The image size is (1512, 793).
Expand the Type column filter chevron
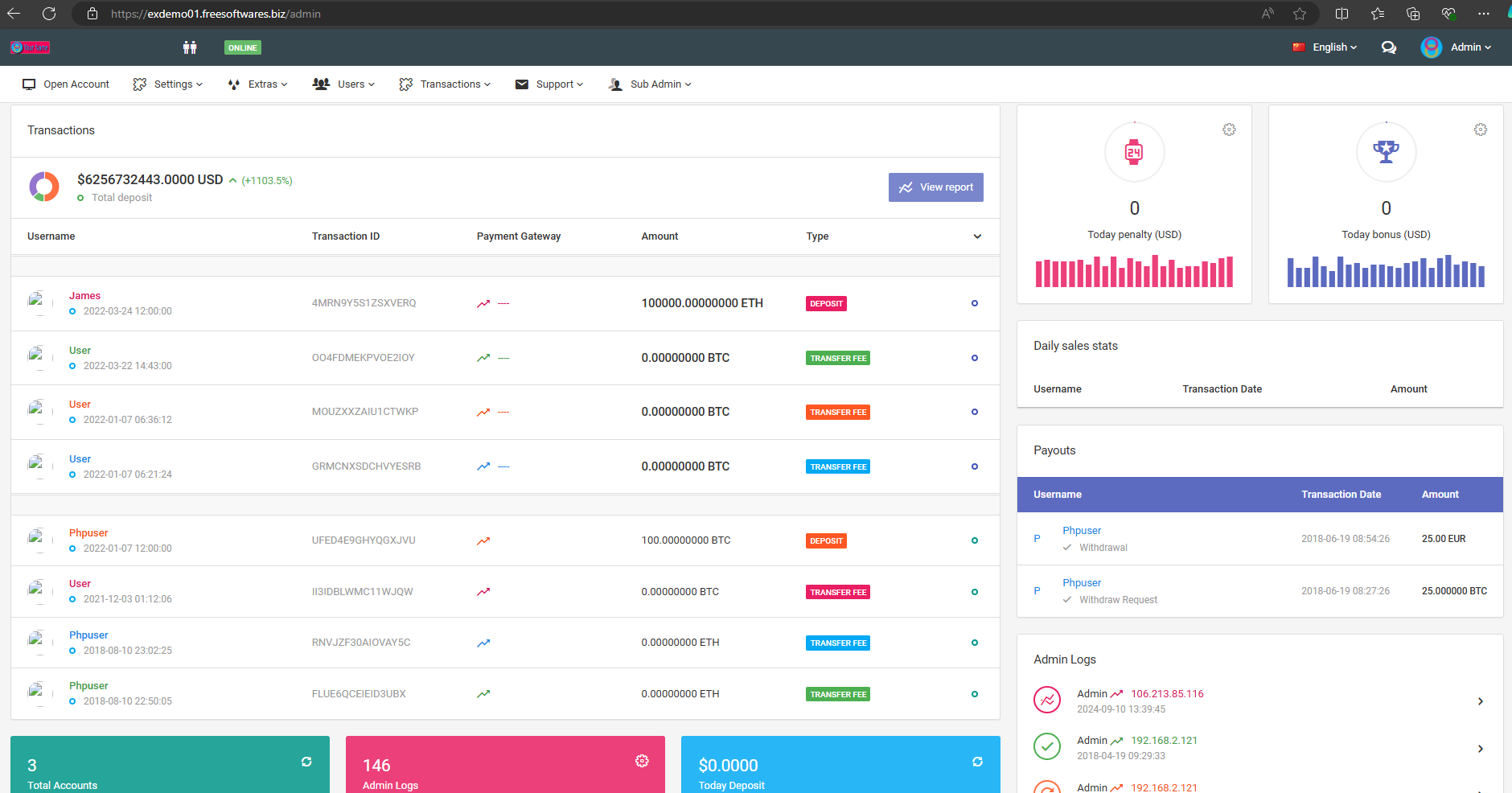click(x=976, y=236)
